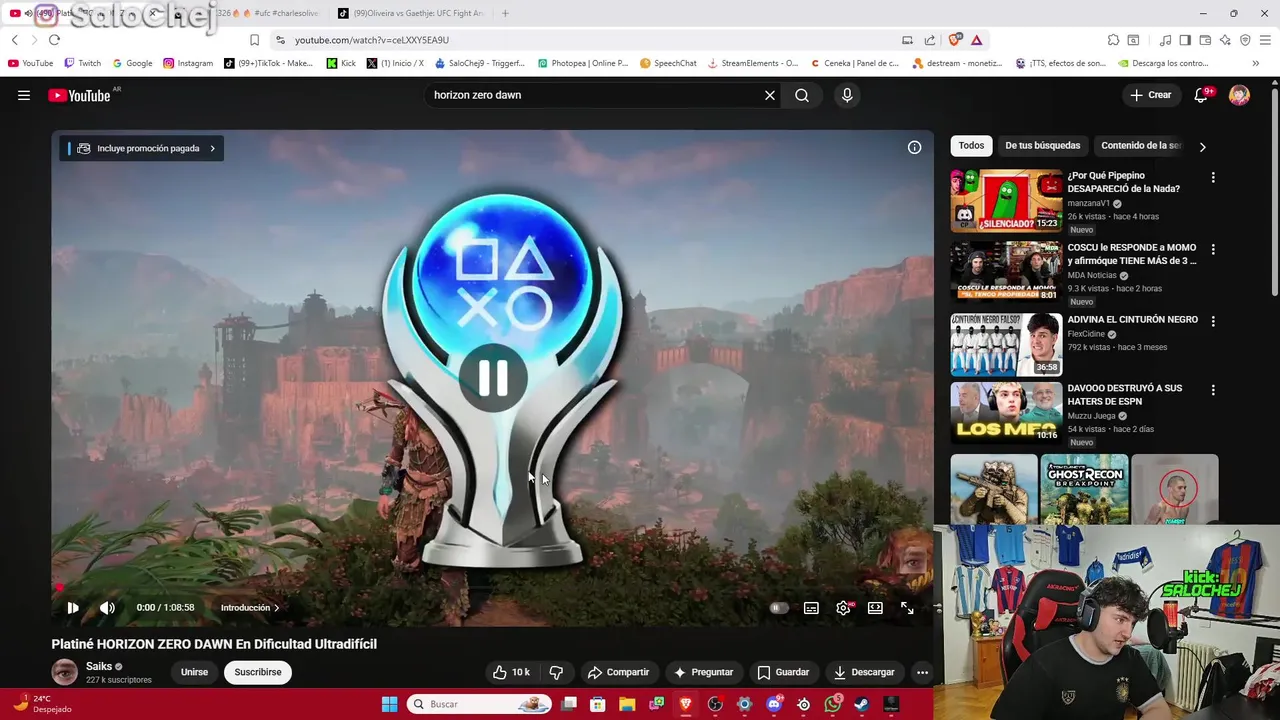
Task: Run search with the magnifier button
Action: click(802, 95)
